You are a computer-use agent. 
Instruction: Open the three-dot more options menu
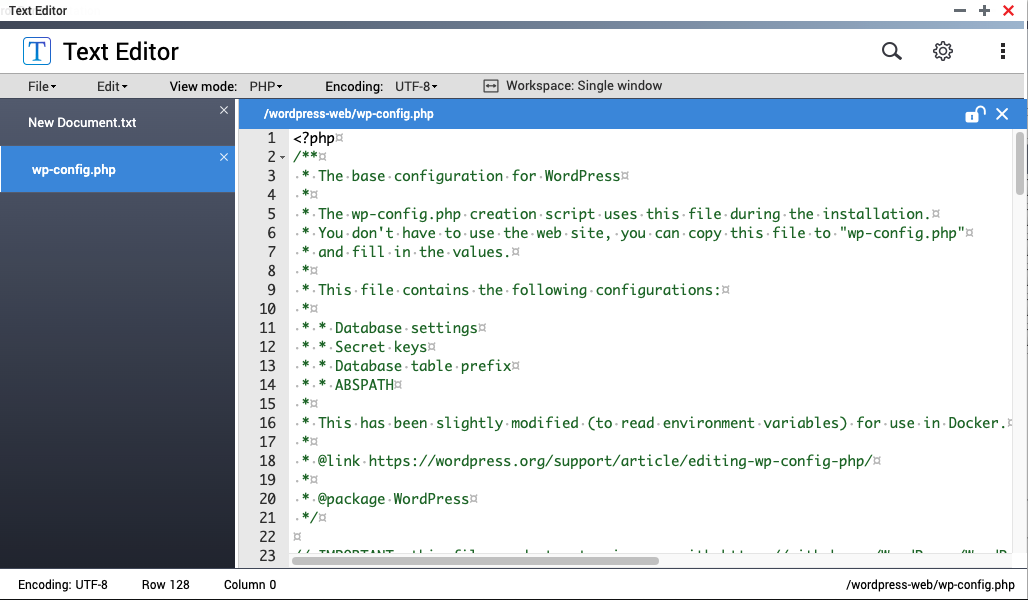(x=1002, y=51)
